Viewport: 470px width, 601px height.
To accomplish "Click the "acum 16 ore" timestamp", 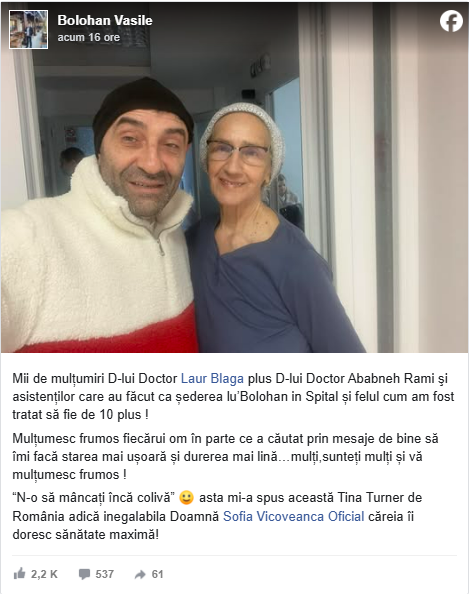I will click(x=89, y=37).
